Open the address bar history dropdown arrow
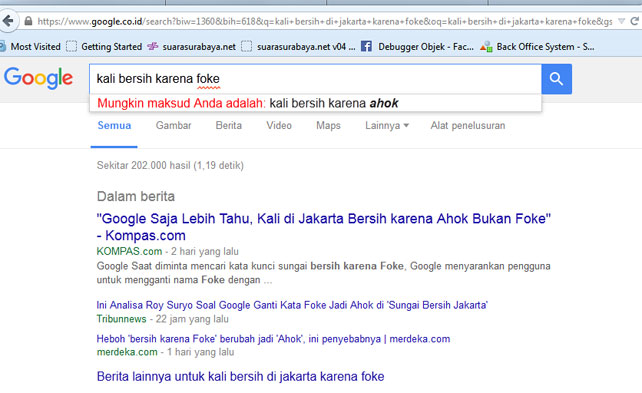This screenshot has height=393, width=642. [622, 21]
